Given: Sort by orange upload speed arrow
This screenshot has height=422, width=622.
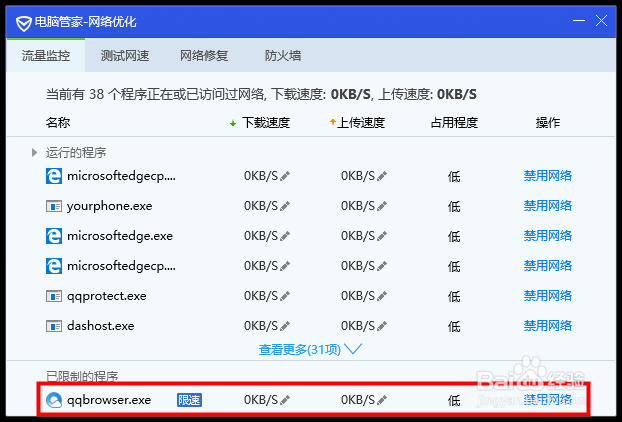Looking at the screenshot, I should tap(333, 122).
